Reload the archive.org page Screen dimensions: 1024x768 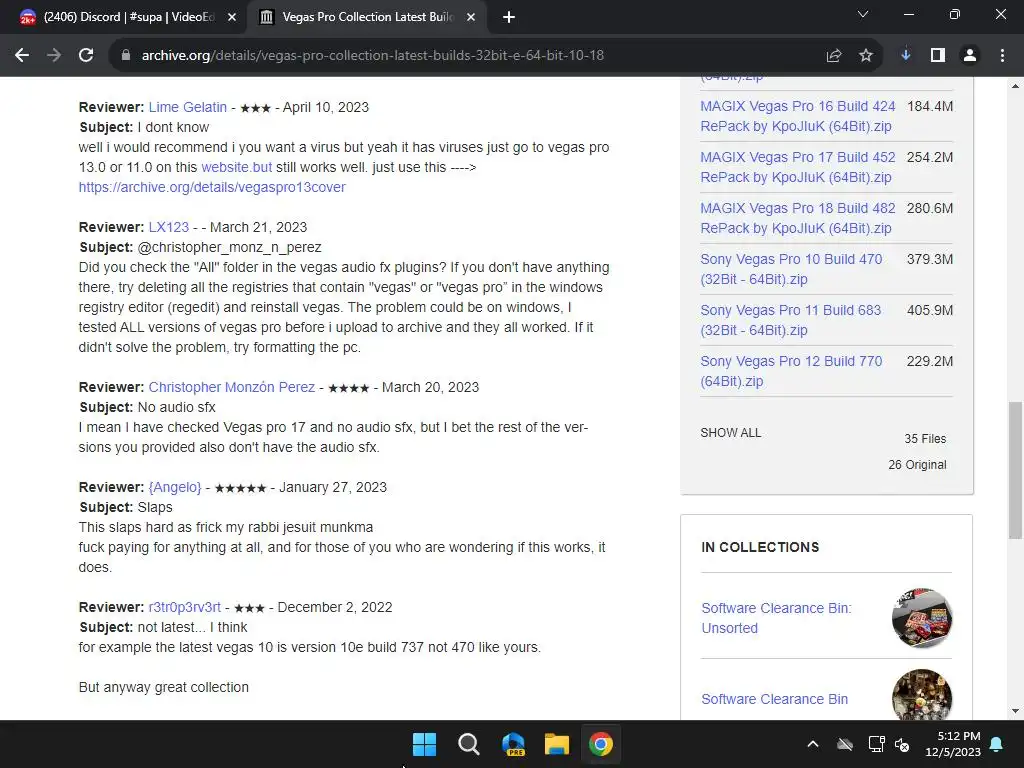86,56
